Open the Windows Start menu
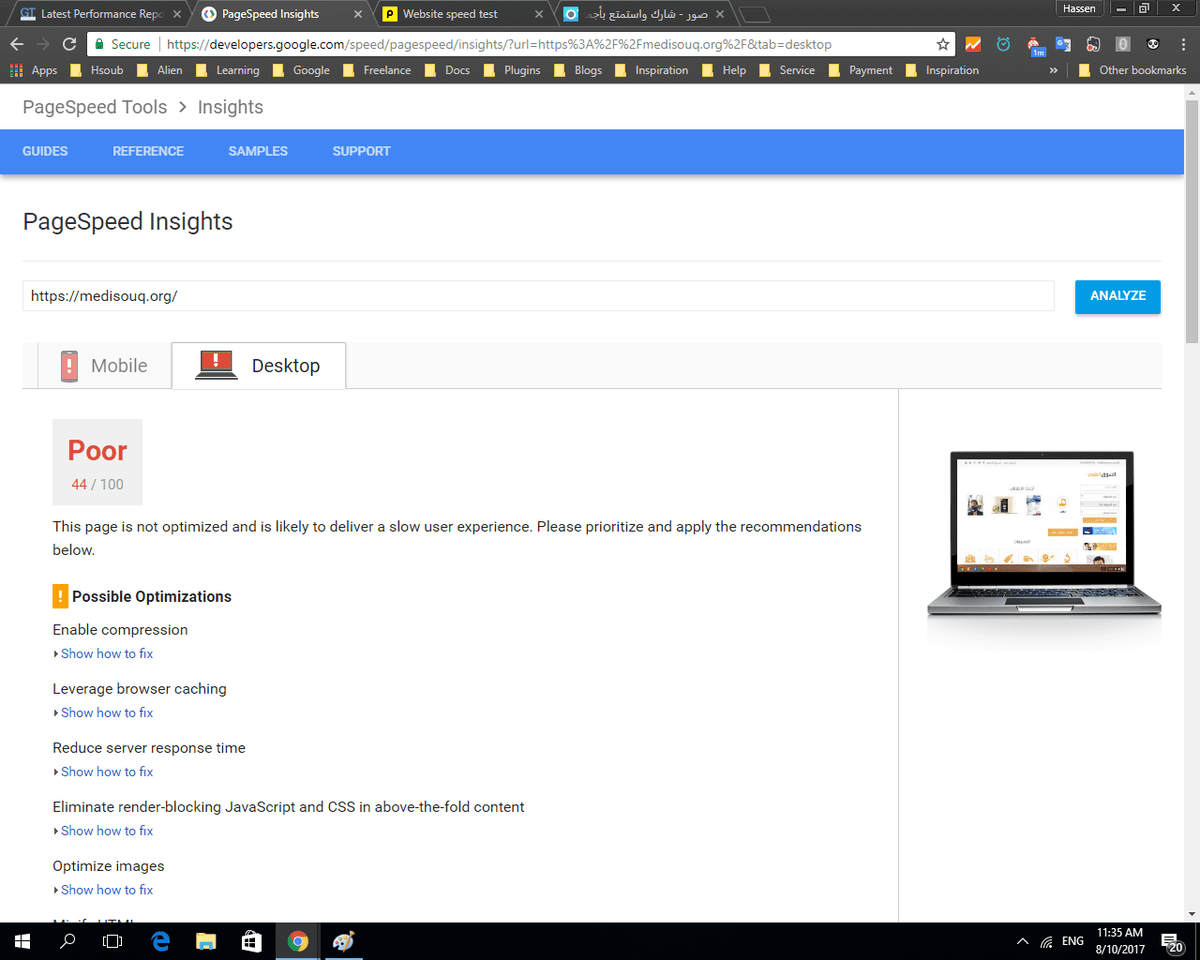The image size is (1200, 960). [x=22, y=941]
